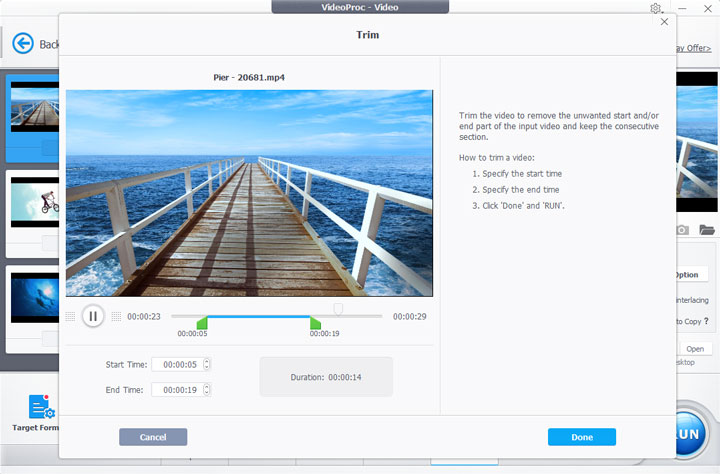Click the Start Time stepper arrows

(207, 364)
